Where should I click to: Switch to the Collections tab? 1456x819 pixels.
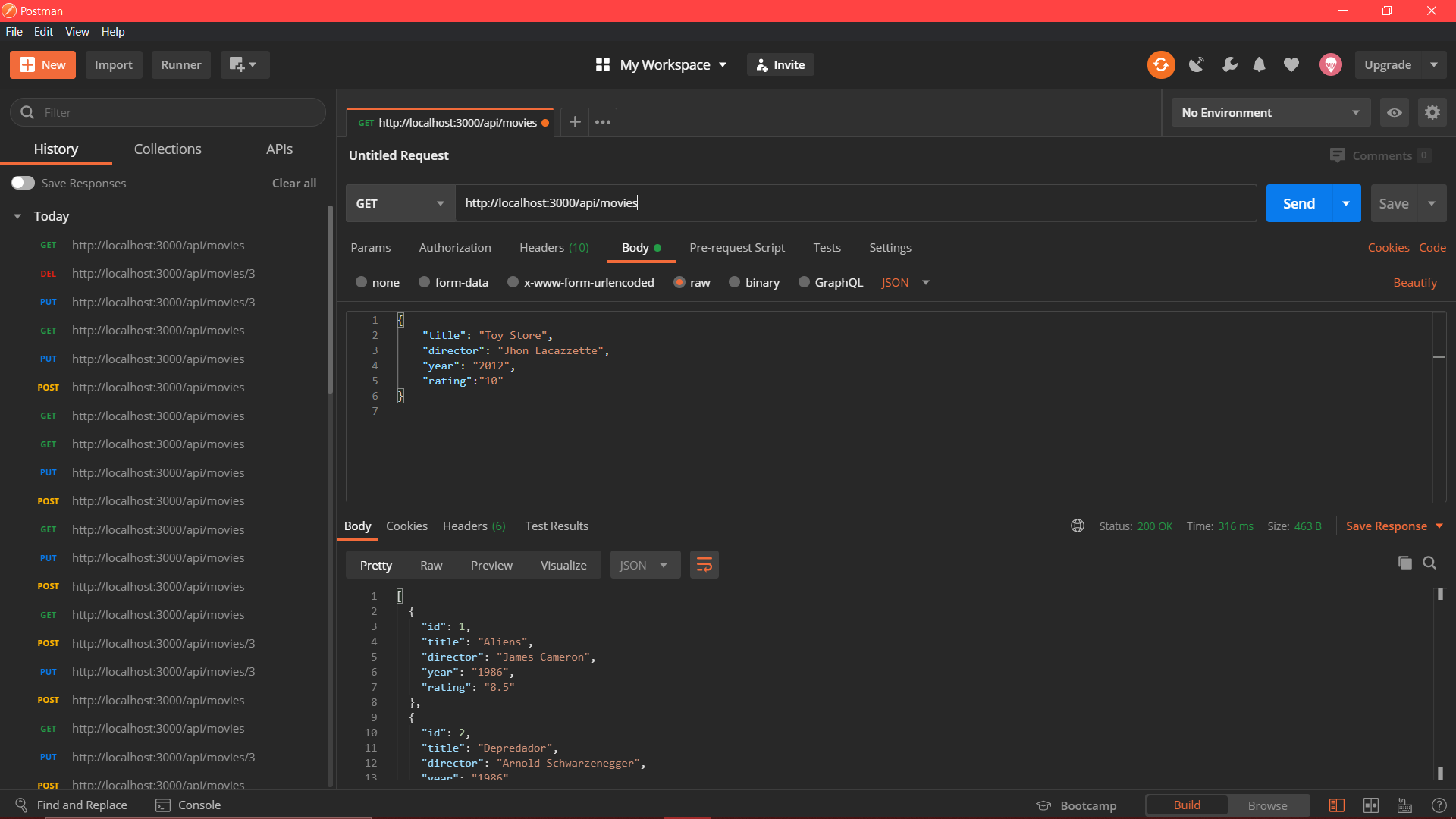[x=168, y=149]
